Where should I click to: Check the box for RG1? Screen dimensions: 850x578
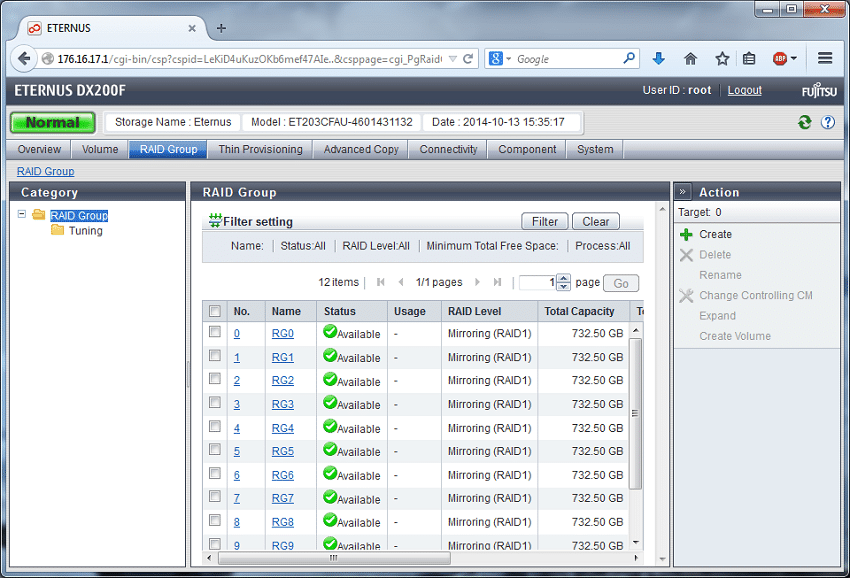(x=215, y=355)
